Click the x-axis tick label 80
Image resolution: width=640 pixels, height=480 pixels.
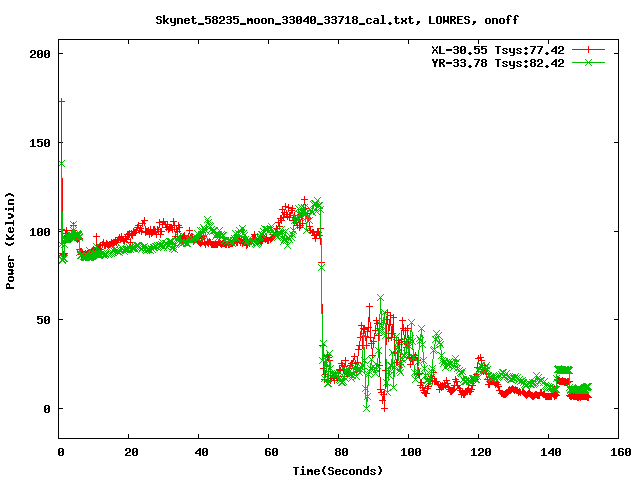[341, 452]
